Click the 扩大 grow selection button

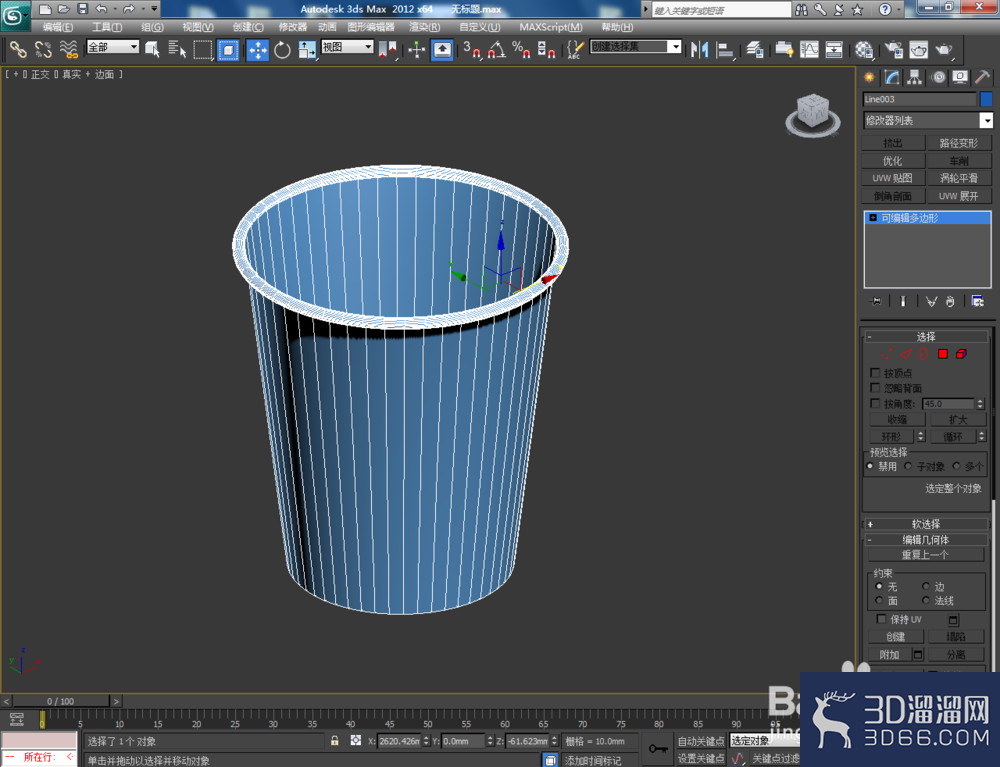point(958,419)
